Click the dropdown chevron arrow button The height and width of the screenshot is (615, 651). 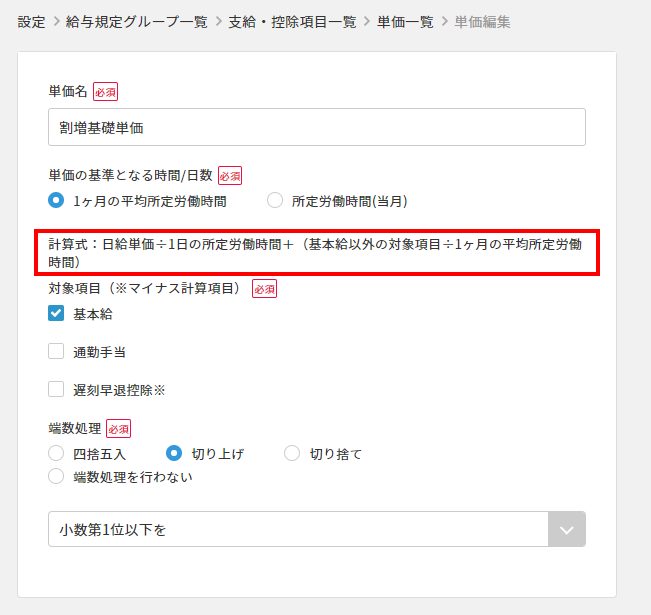pyautogui.click(x=566, y=530)
